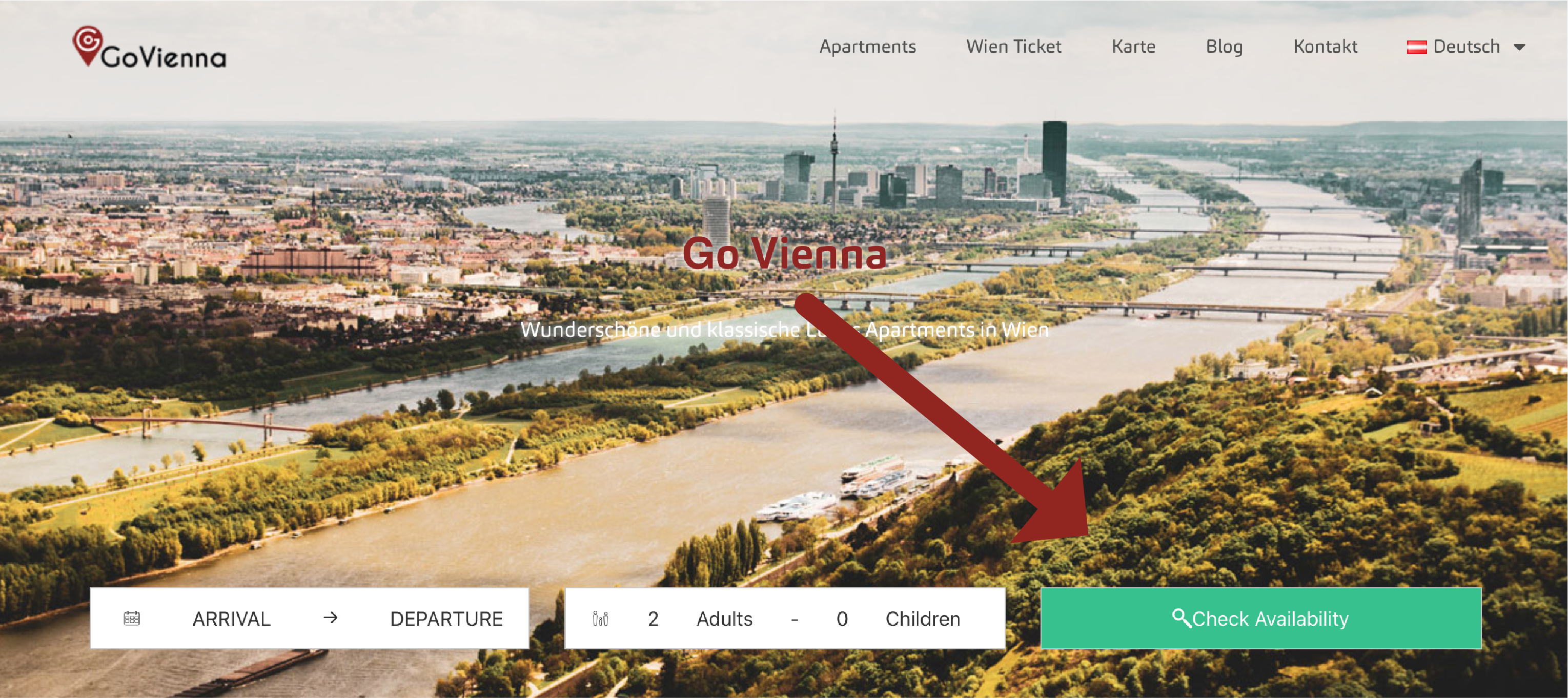Image resolution: width=1568 pixels, height=698 pixels.
Task: Open the Kontakt page
Action: pyautogui.click(x=1325, y=47)
